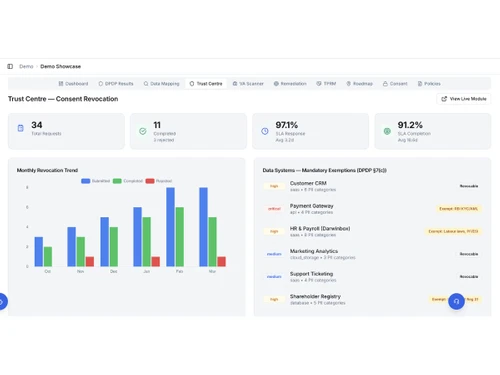Click the medium badge beside Support Ticketing
Screen dimensions: 500x375
pos(274,277)
